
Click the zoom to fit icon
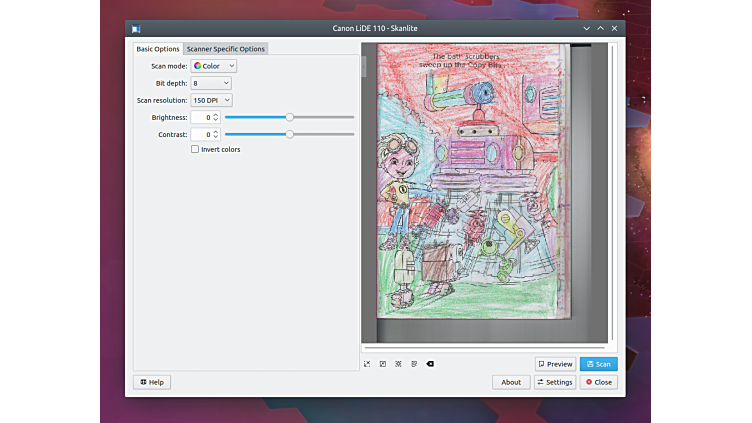[414, 364]
